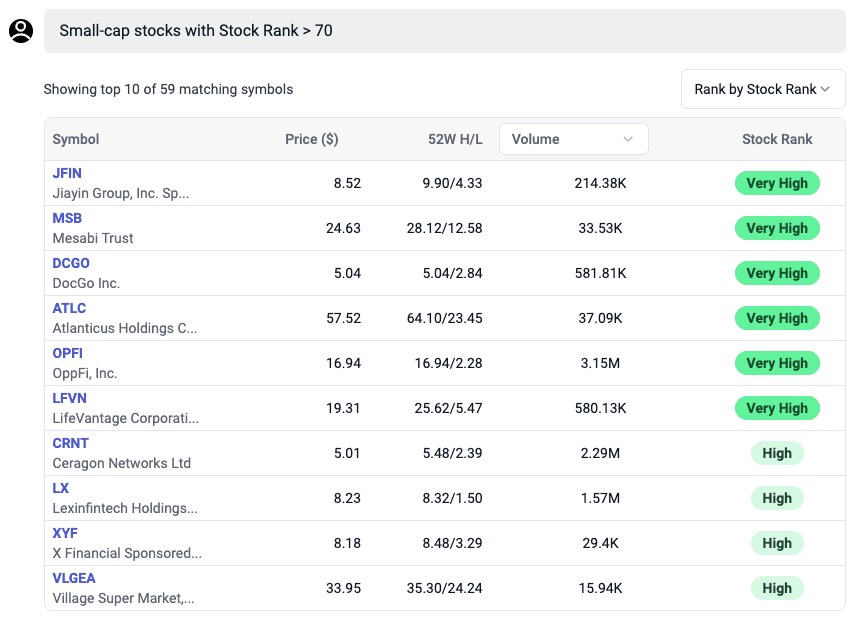Open the VLGEA stock link
The image size is (864, 623).
pos(74,578)
